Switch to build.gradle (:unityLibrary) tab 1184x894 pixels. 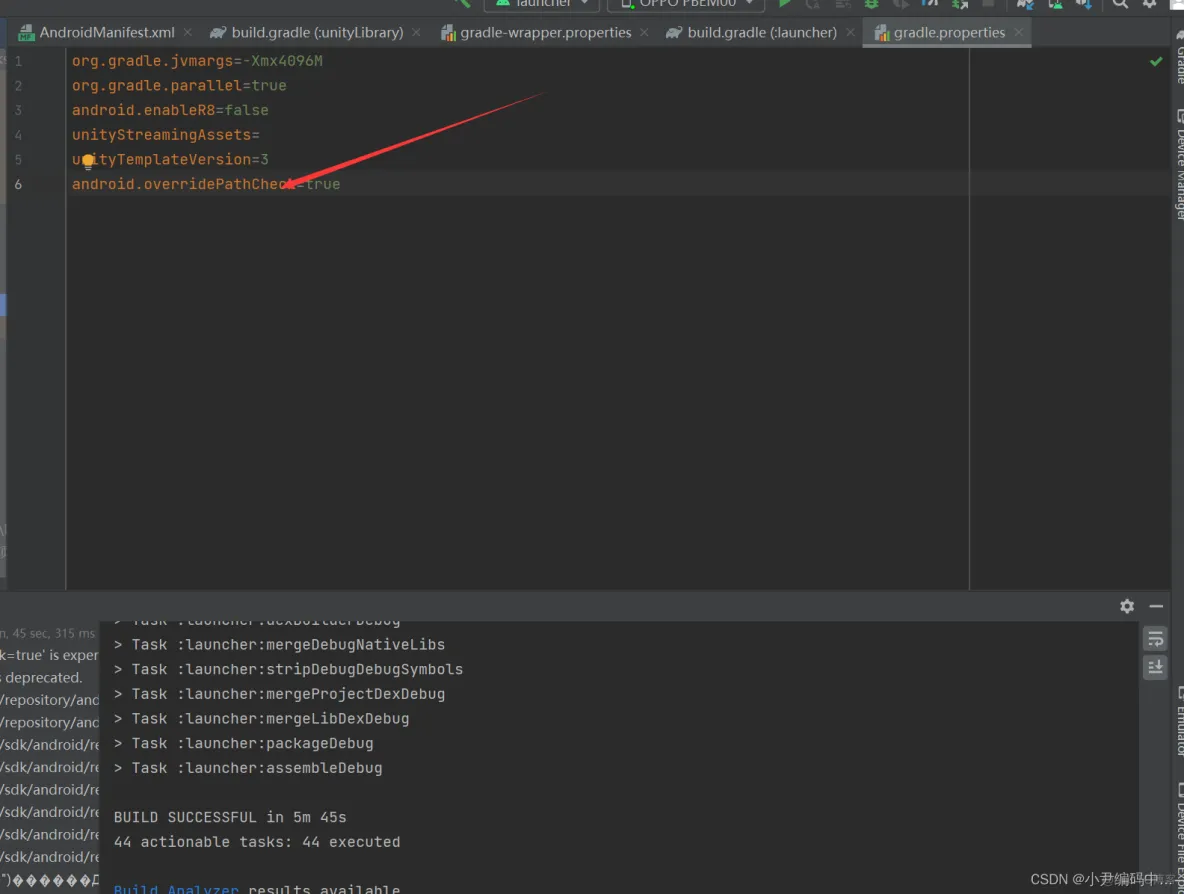317,32
